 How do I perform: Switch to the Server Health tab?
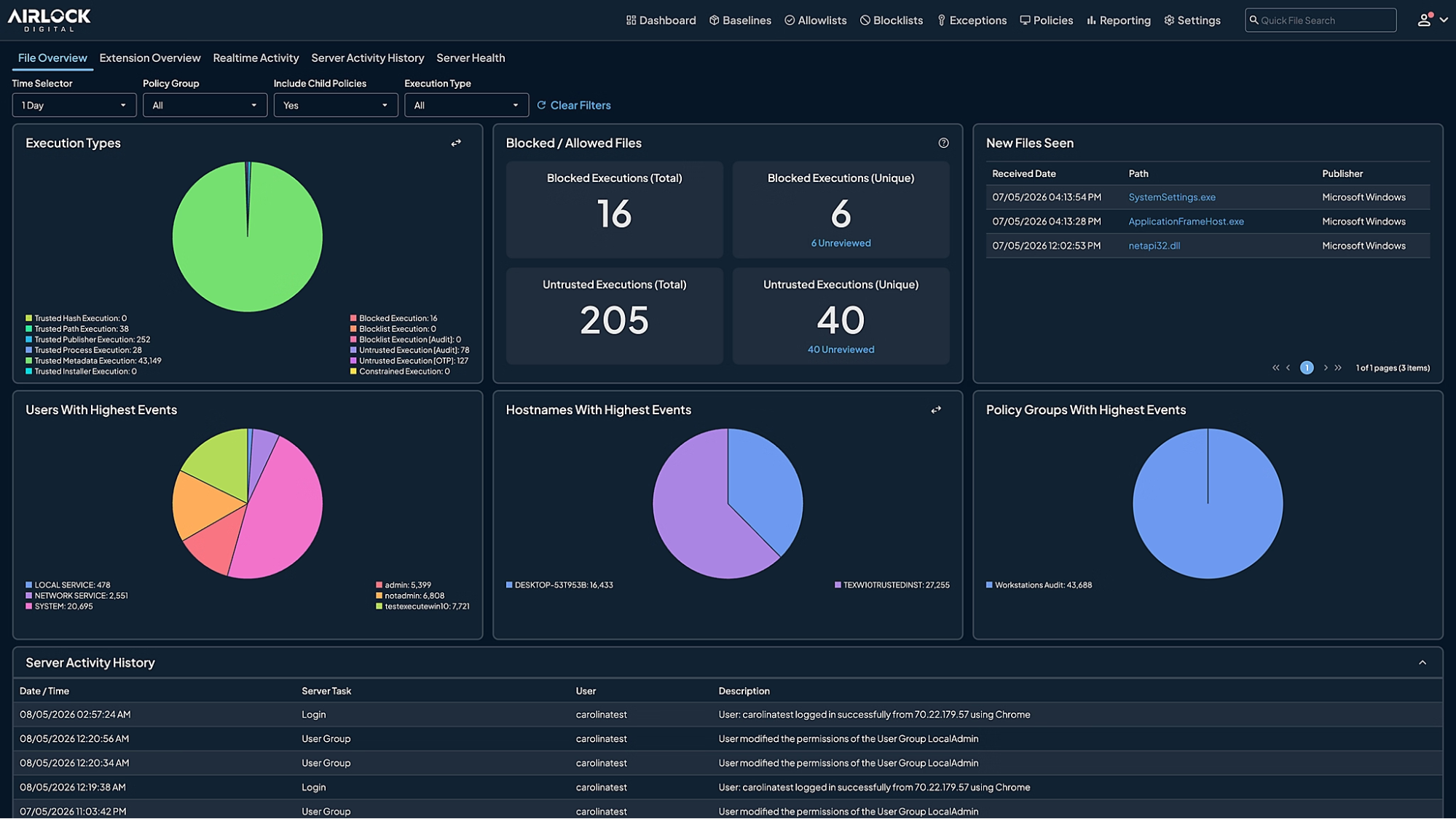(x=471, y=58)
